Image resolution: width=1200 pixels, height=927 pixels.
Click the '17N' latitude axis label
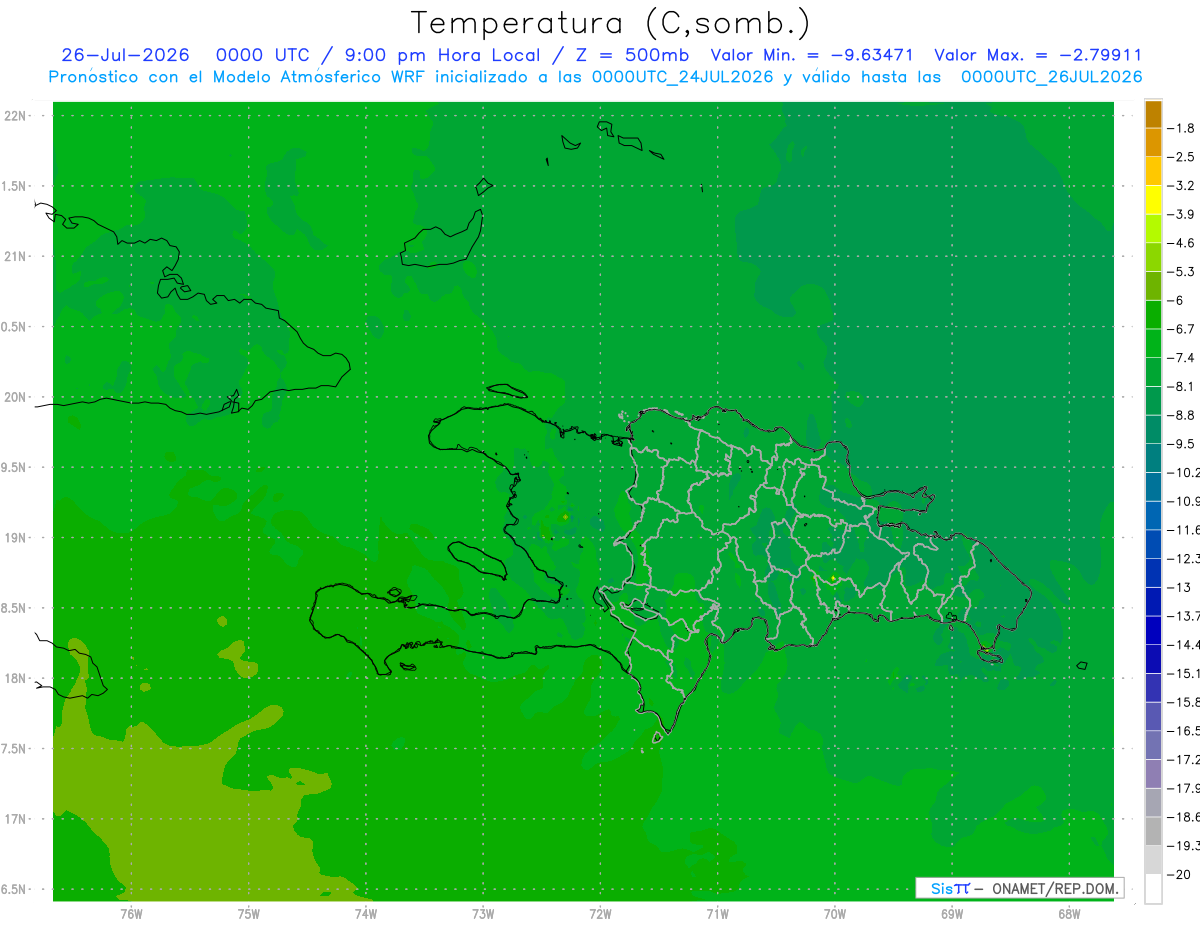coord(16,819)
